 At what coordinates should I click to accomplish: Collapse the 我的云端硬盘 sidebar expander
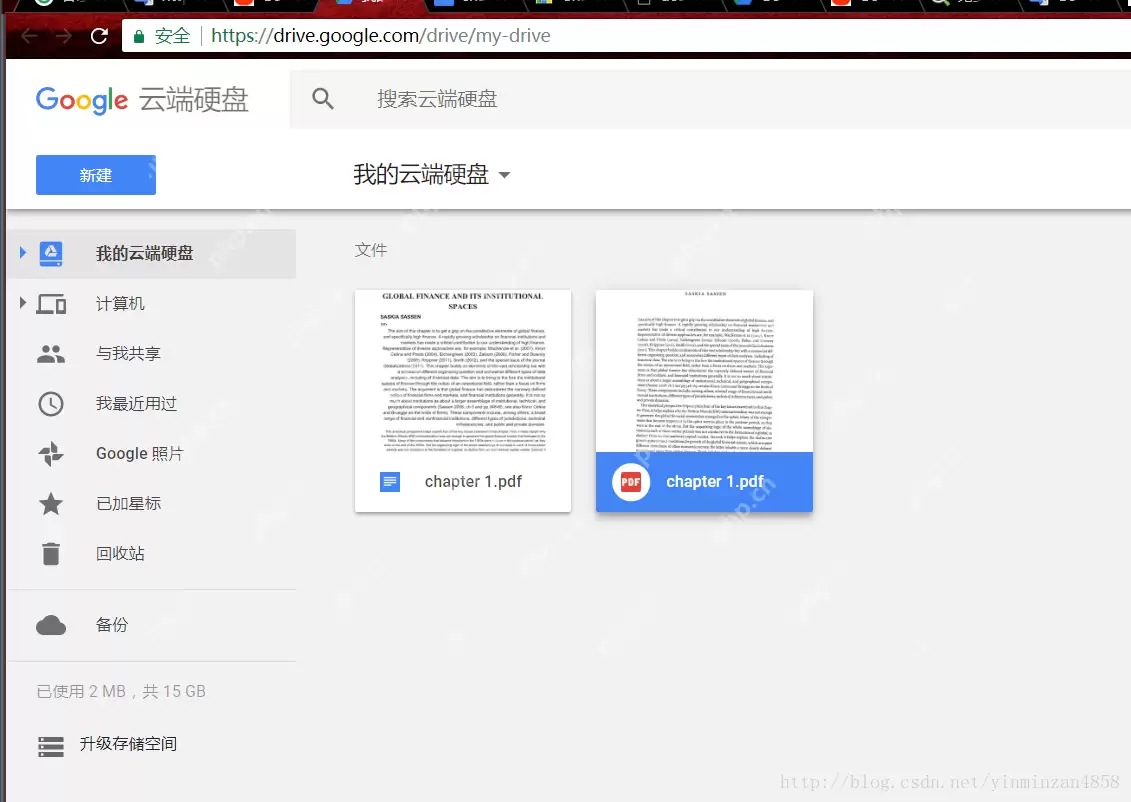coord(22,253)
